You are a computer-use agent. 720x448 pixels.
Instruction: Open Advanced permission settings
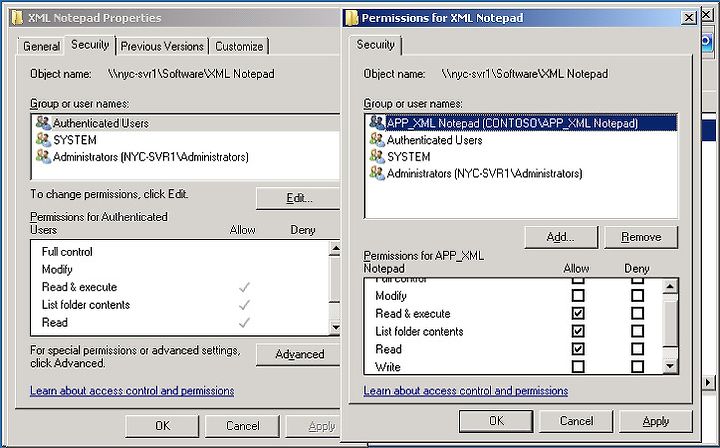coord(299,354)
